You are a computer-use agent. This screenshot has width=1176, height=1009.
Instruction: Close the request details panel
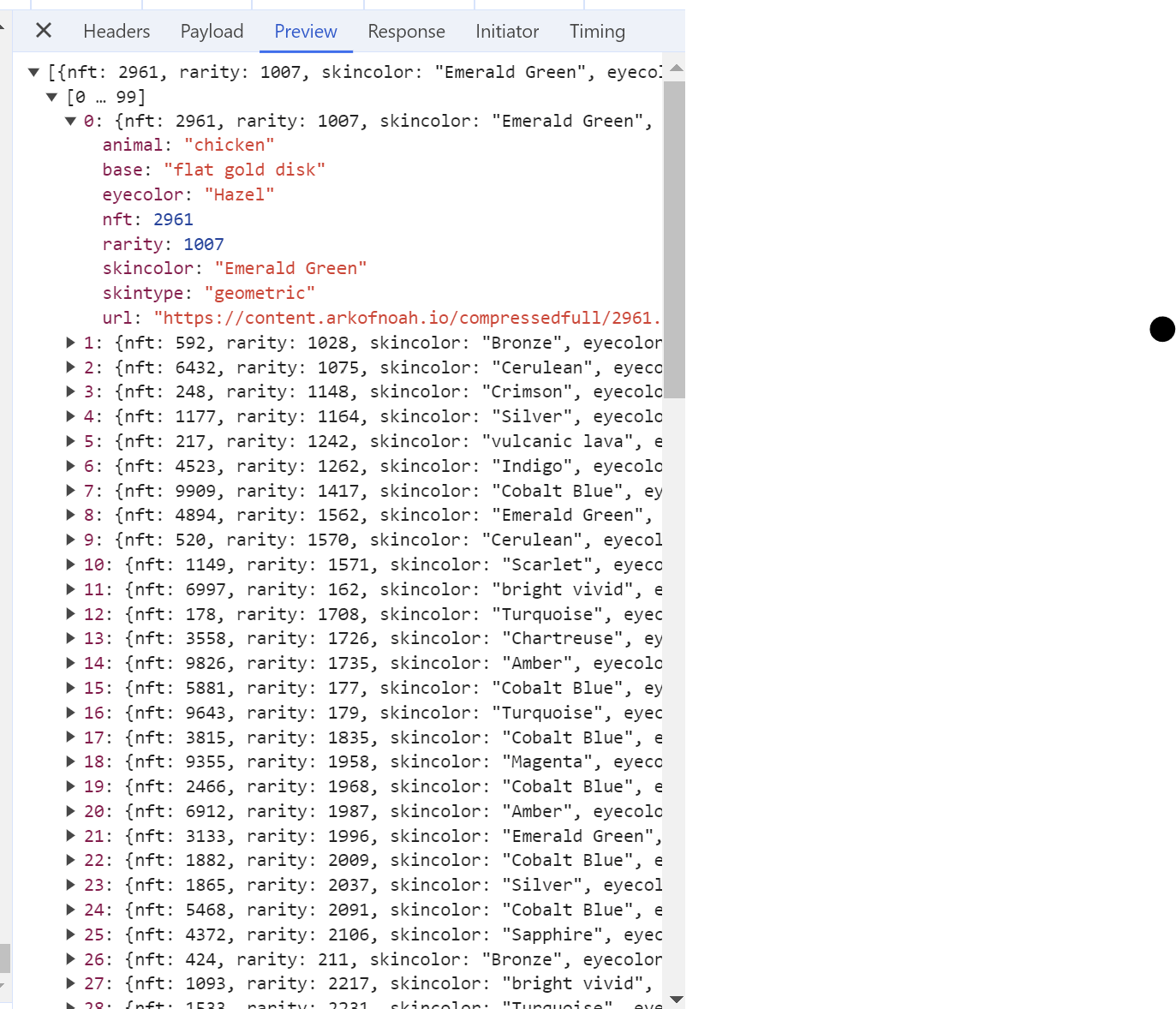pyautogui.click(x=44, y=31)
